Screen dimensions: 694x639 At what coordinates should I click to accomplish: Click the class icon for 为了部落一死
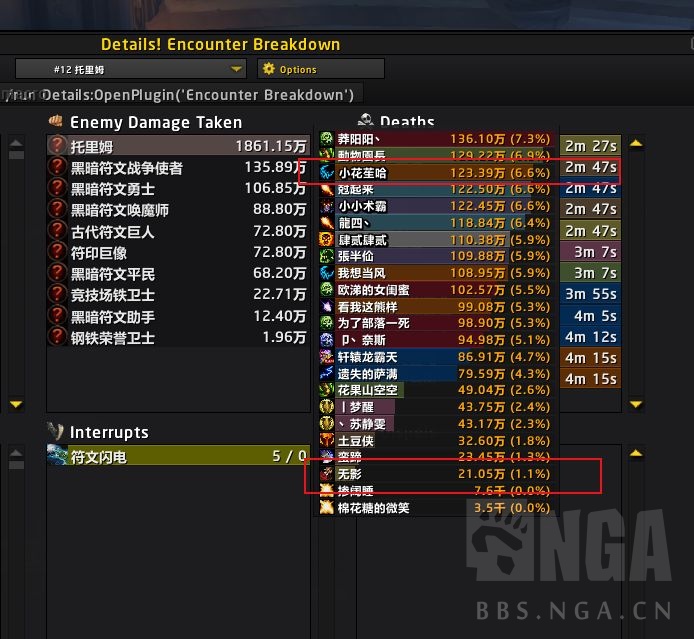pos(327,323)
